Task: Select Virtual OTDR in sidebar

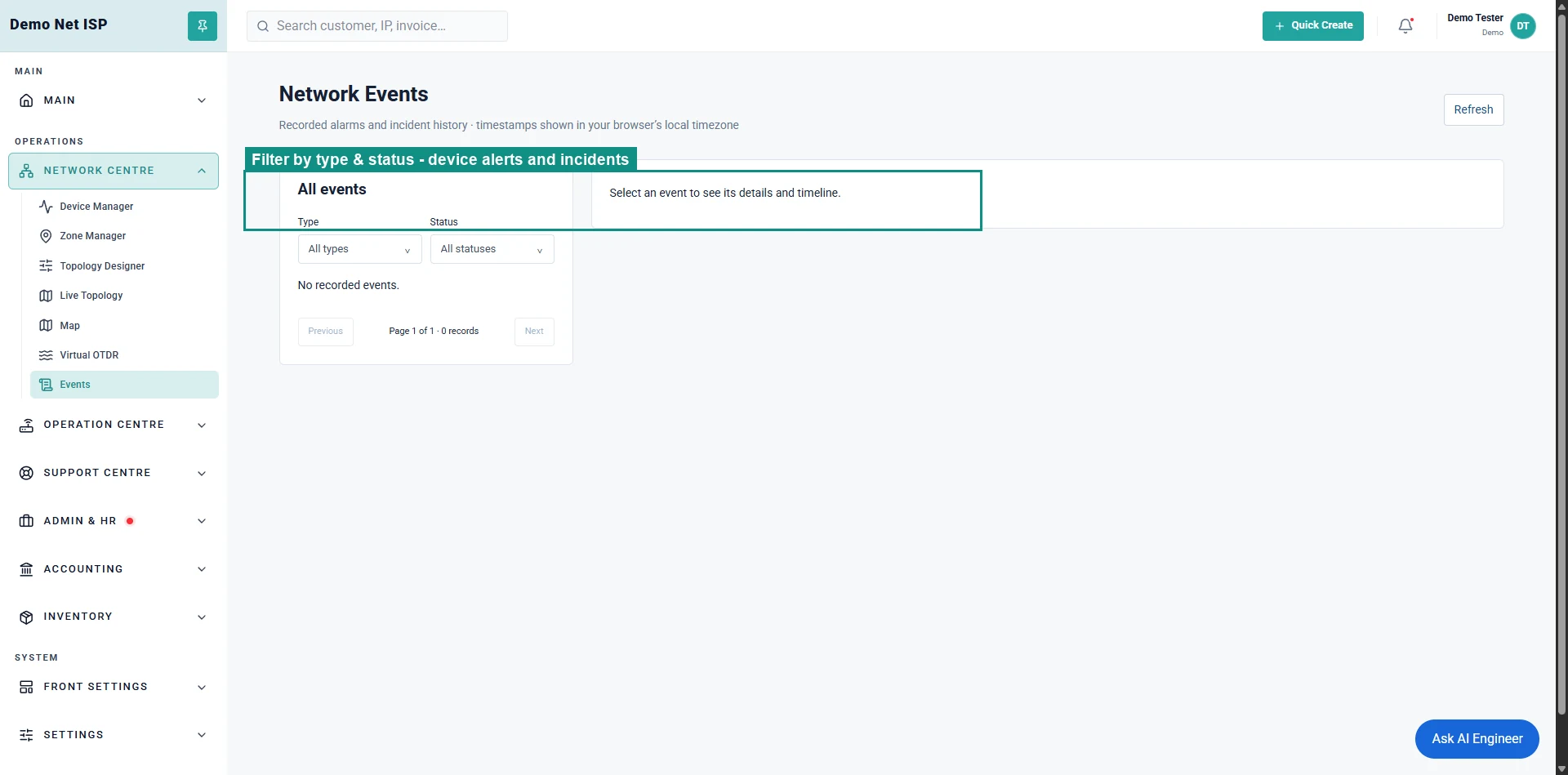Action: click(x=124, y=355)
